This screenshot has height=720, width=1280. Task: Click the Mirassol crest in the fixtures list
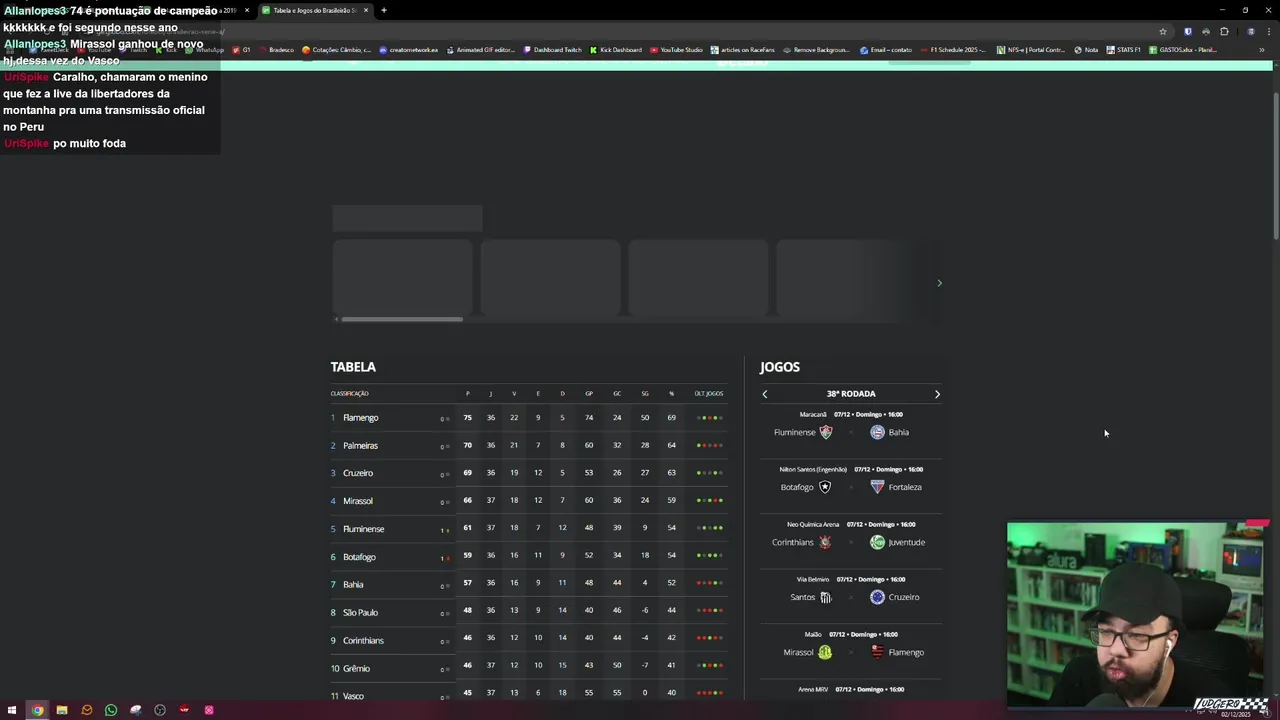click(825, 652)
